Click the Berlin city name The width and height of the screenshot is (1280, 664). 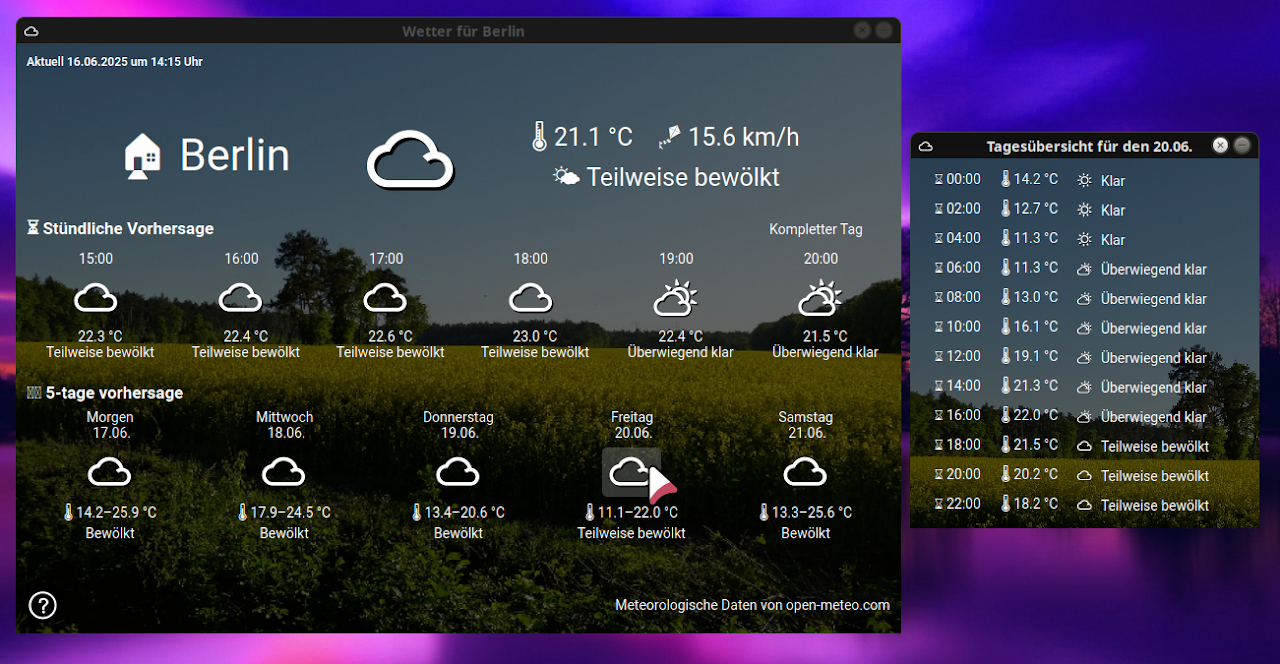(234, 156)
